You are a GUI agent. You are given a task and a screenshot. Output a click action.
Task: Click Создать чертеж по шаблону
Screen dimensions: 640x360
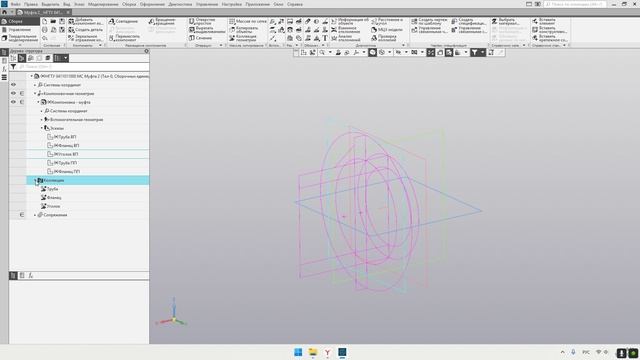[x=429, y=21]
